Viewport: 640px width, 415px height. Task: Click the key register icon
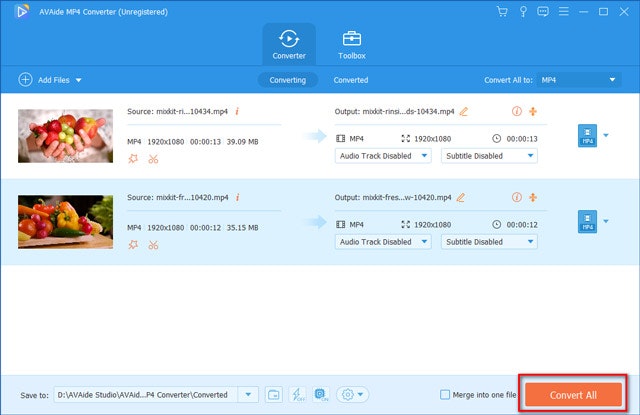[x=523, y=11]
